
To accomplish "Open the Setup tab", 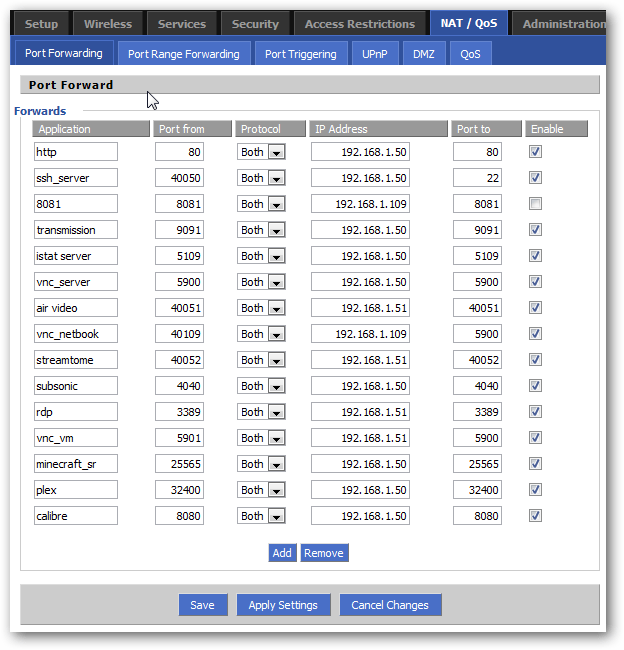I will coord(41,24).
